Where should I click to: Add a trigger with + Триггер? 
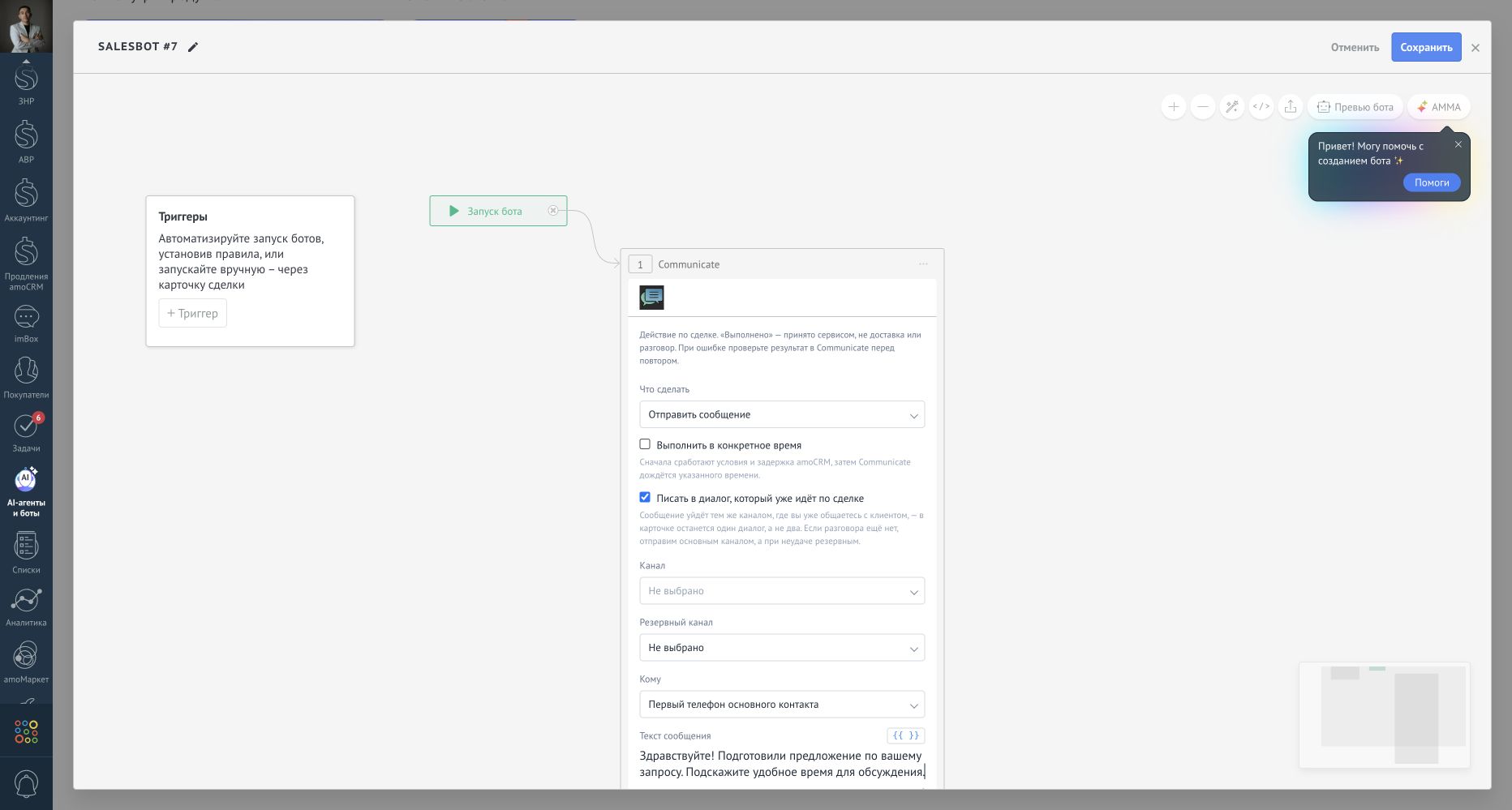[x=192, y=313]
